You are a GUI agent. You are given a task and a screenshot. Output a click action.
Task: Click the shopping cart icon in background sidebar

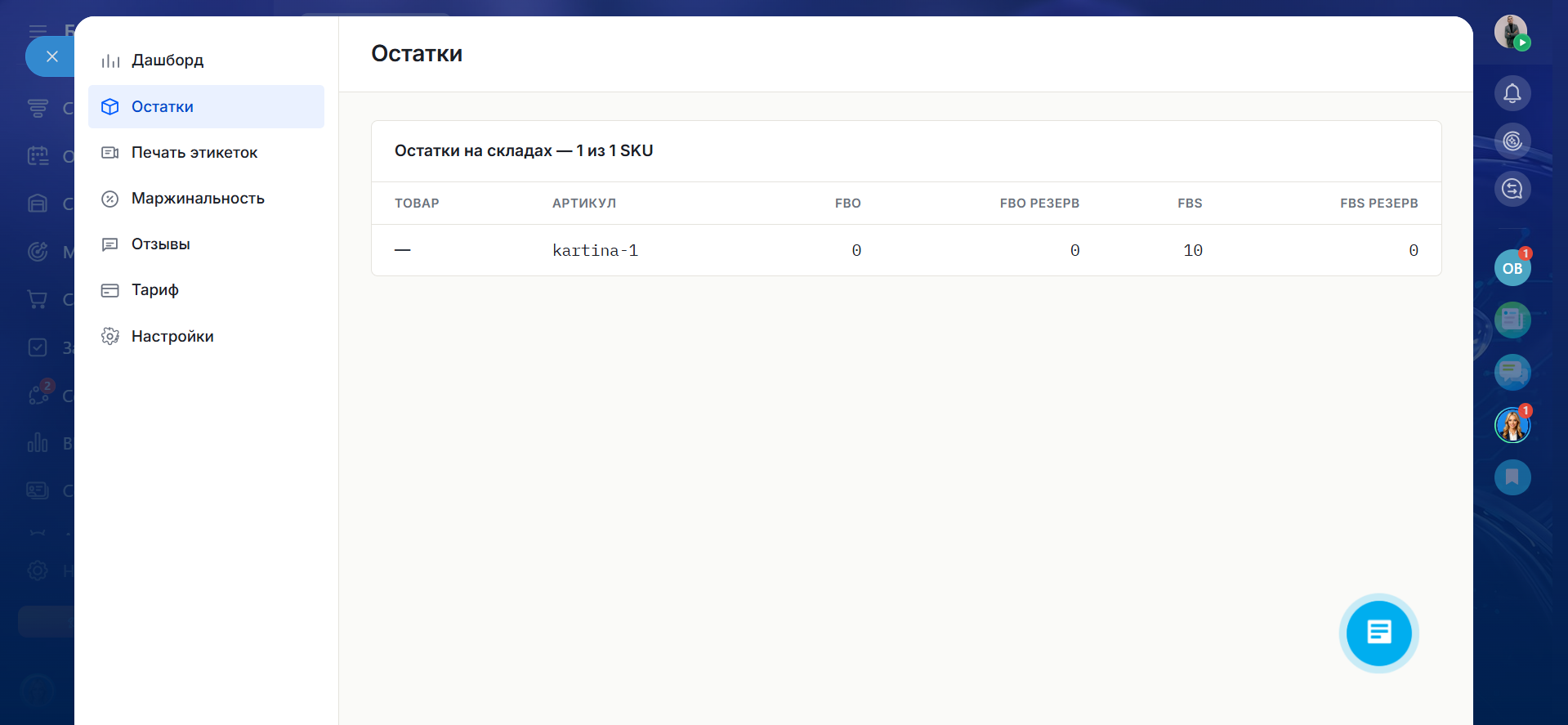38,299
